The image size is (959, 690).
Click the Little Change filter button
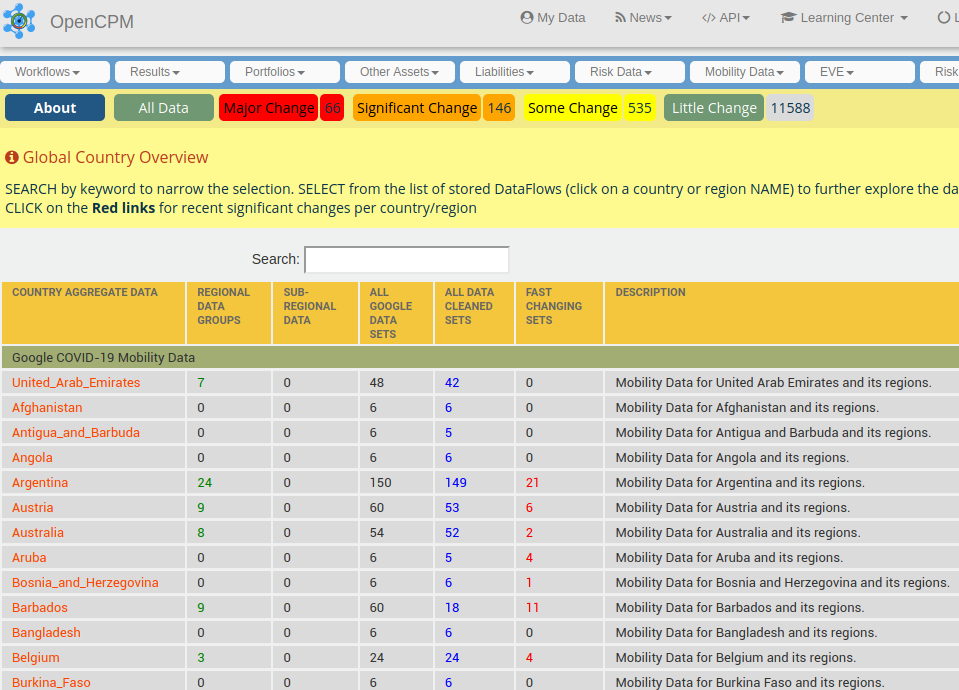(x=714, y=108)
